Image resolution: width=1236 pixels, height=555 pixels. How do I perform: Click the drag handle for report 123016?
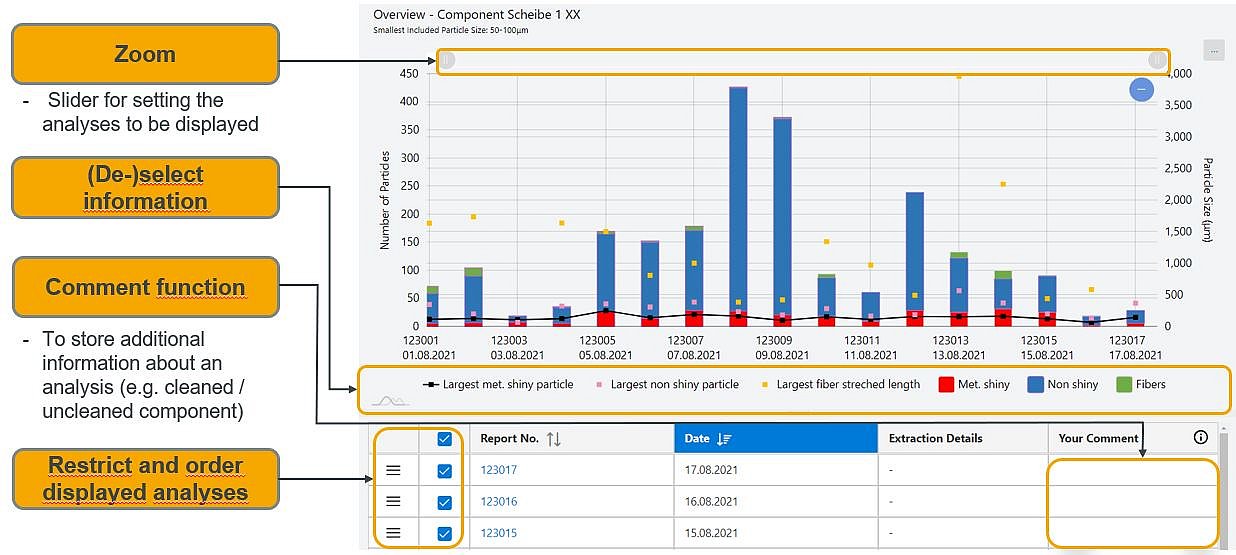click(x=393, y=501)
